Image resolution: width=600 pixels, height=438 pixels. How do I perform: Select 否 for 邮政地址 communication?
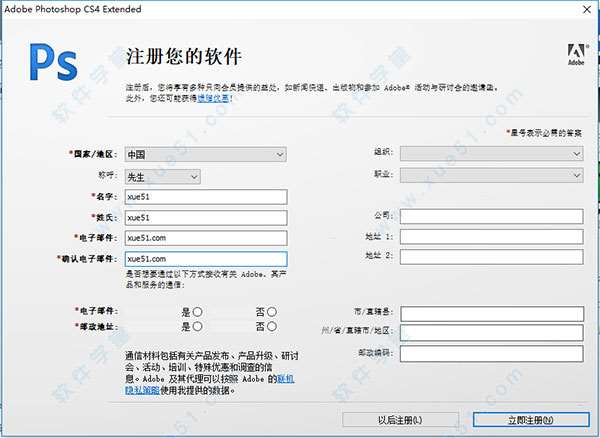272,326
